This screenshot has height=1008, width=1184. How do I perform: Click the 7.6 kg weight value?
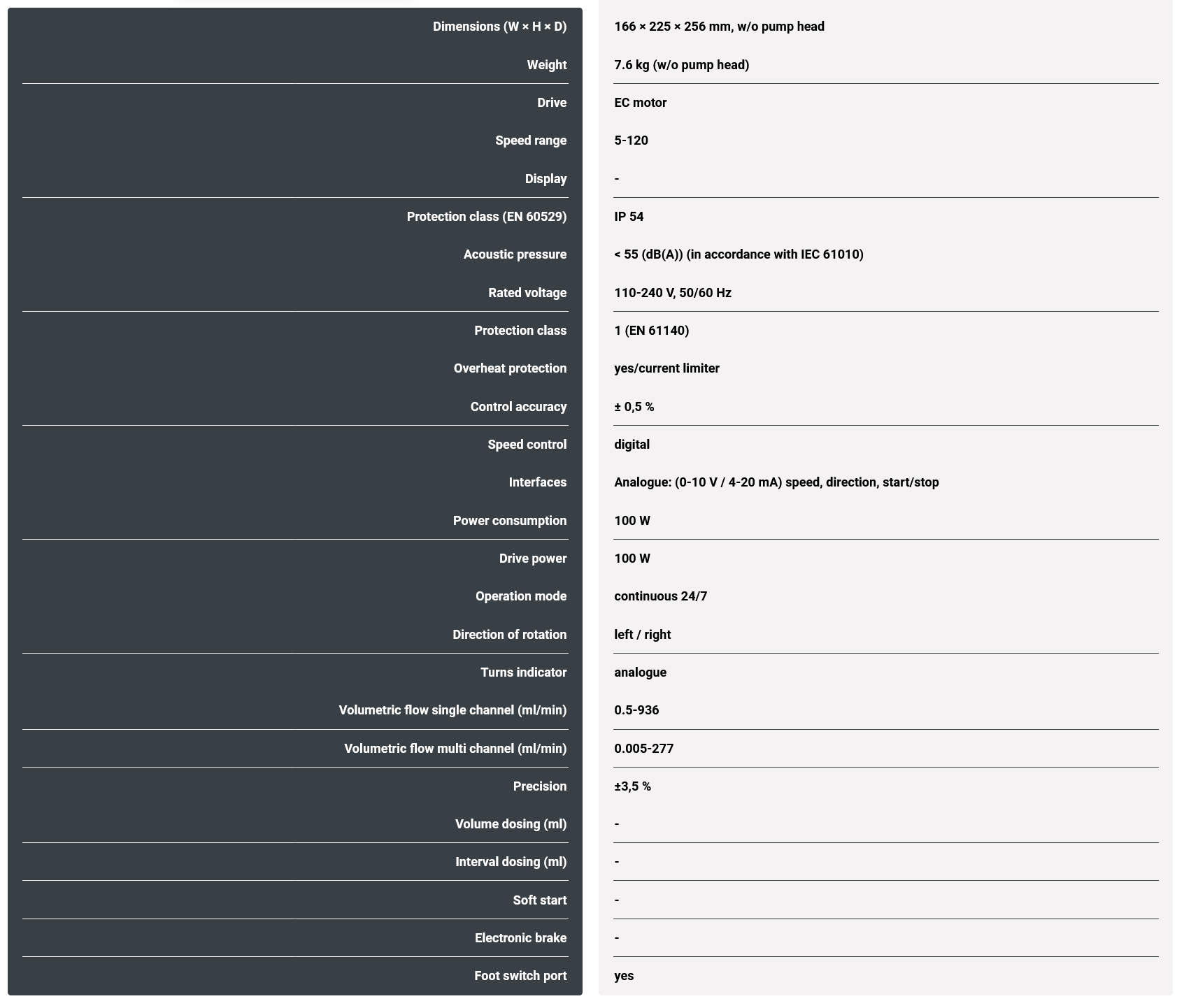[681, 65]
